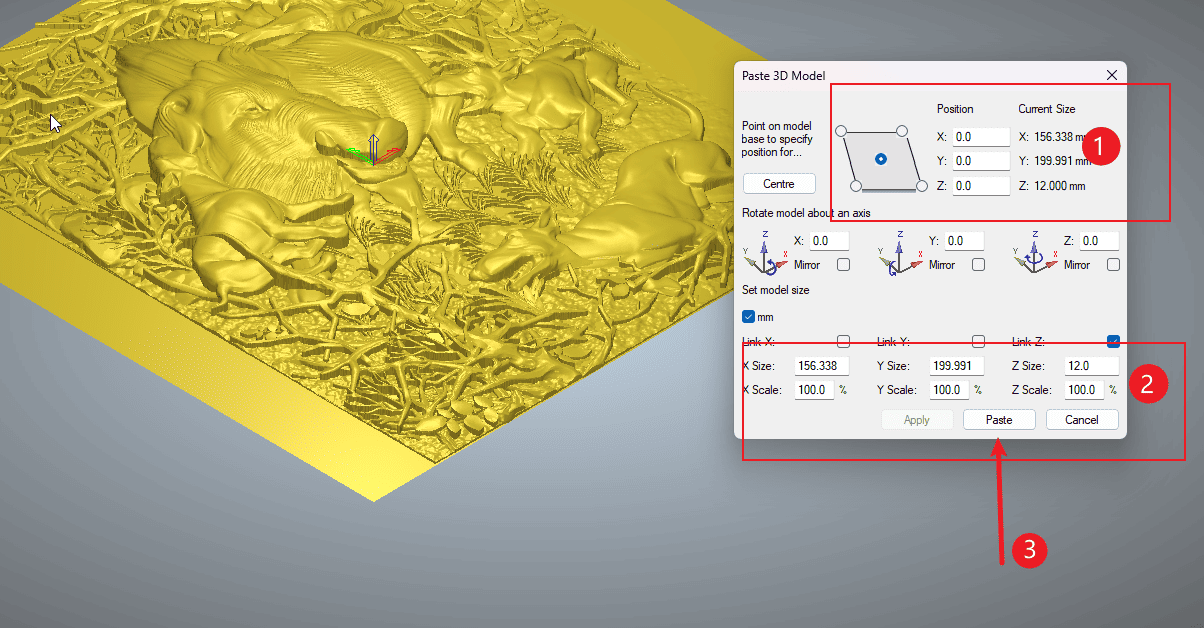Click the Position X input field
This screenshot has height=628, width=1204.
click(x=980, y=137)
